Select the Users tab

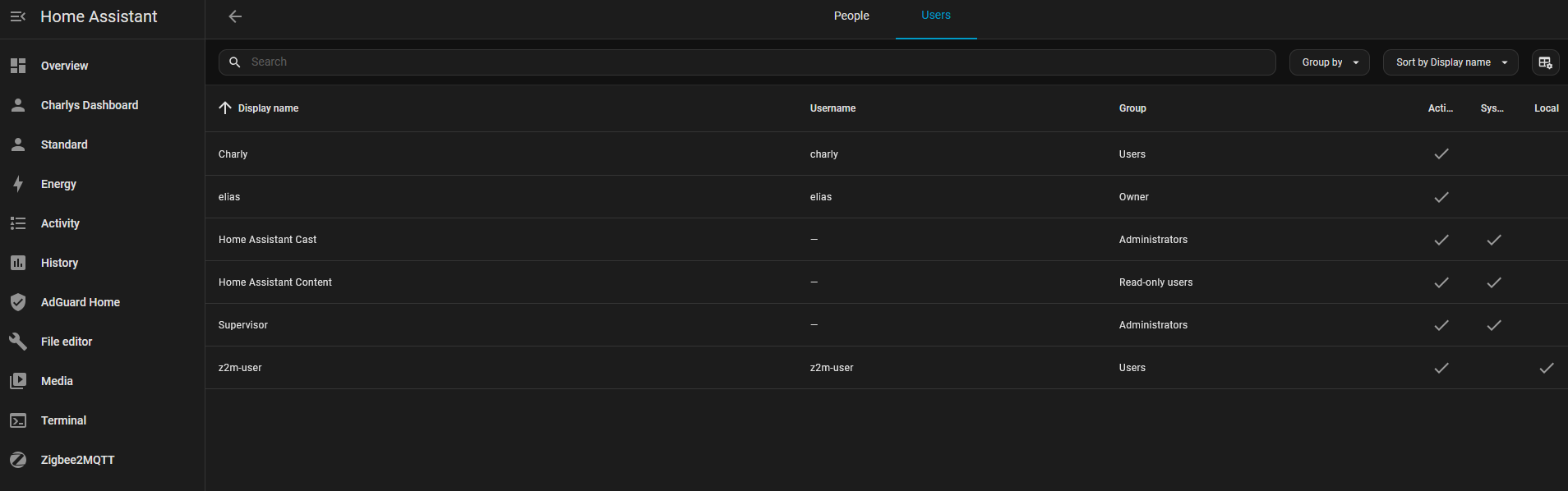click(936, 16)
